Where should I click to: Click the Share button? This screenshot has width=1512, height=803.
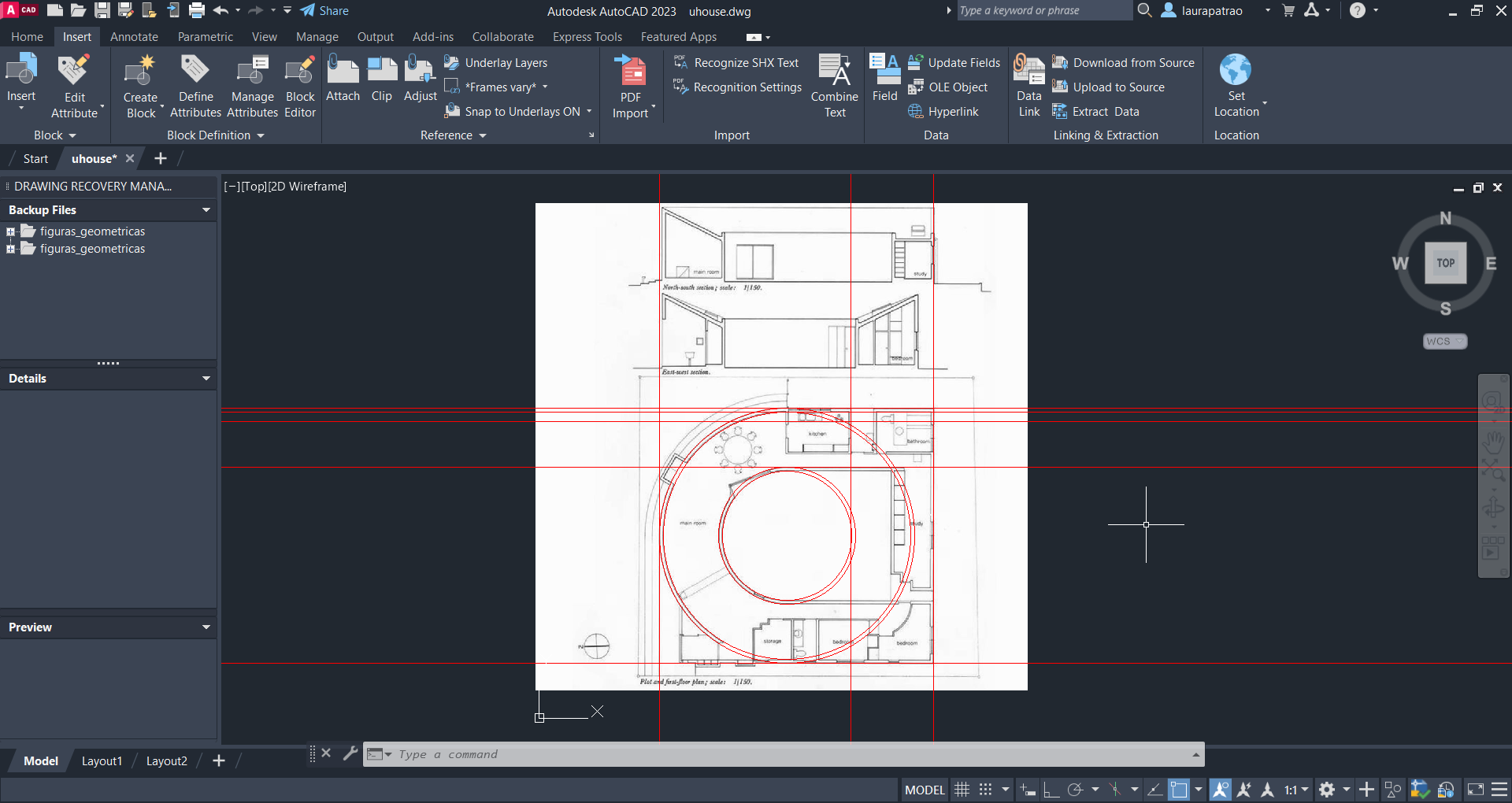(324, 11)
